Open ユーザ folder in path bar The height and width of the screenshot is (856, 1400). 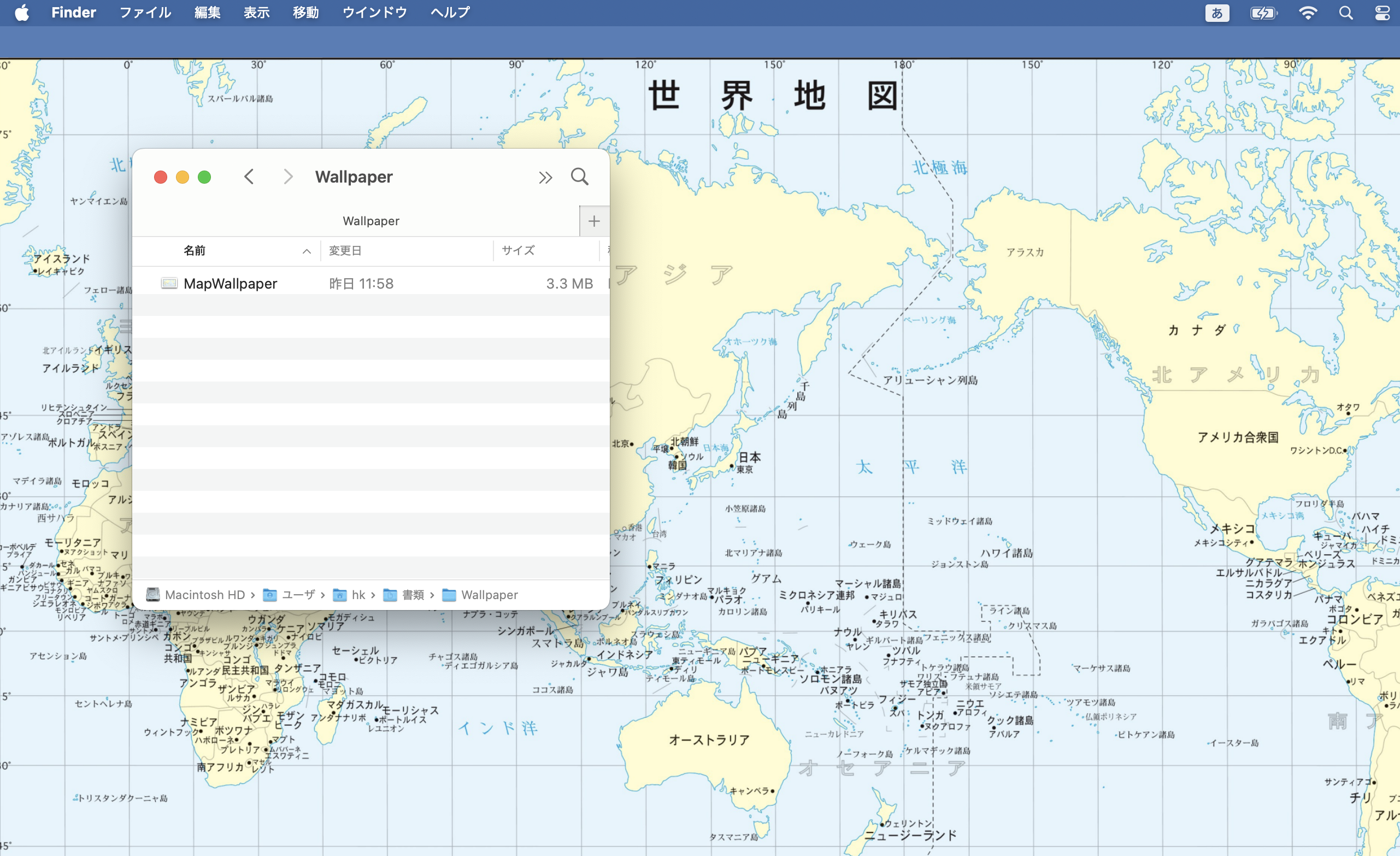pos(290,595)
